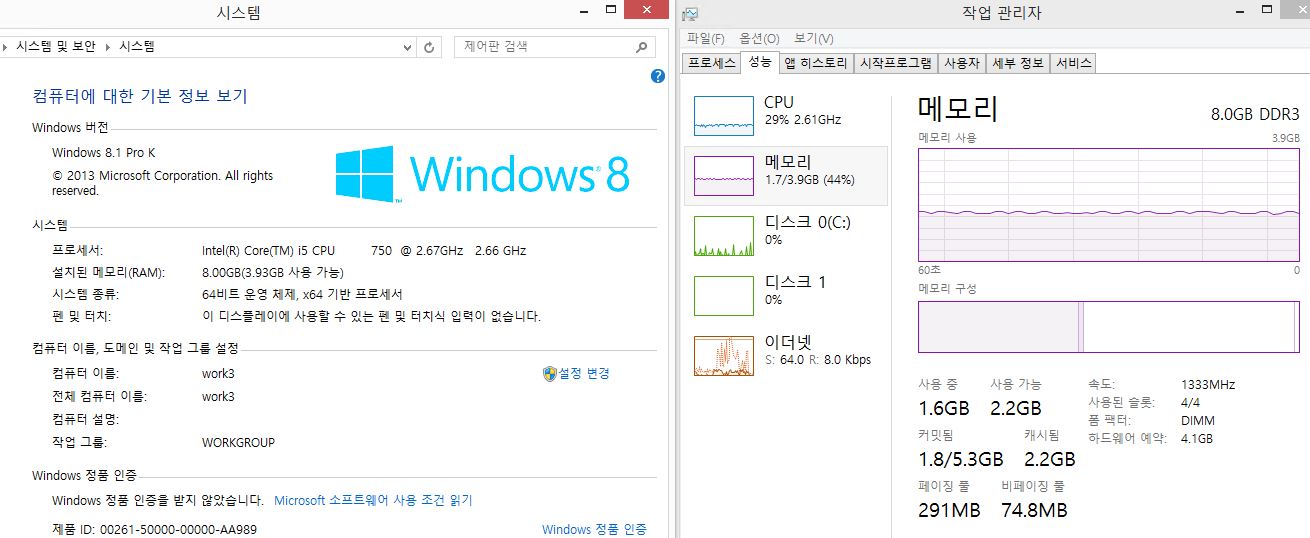Click the Windows 8.1 Pro K text

click(x=104, y=153)
